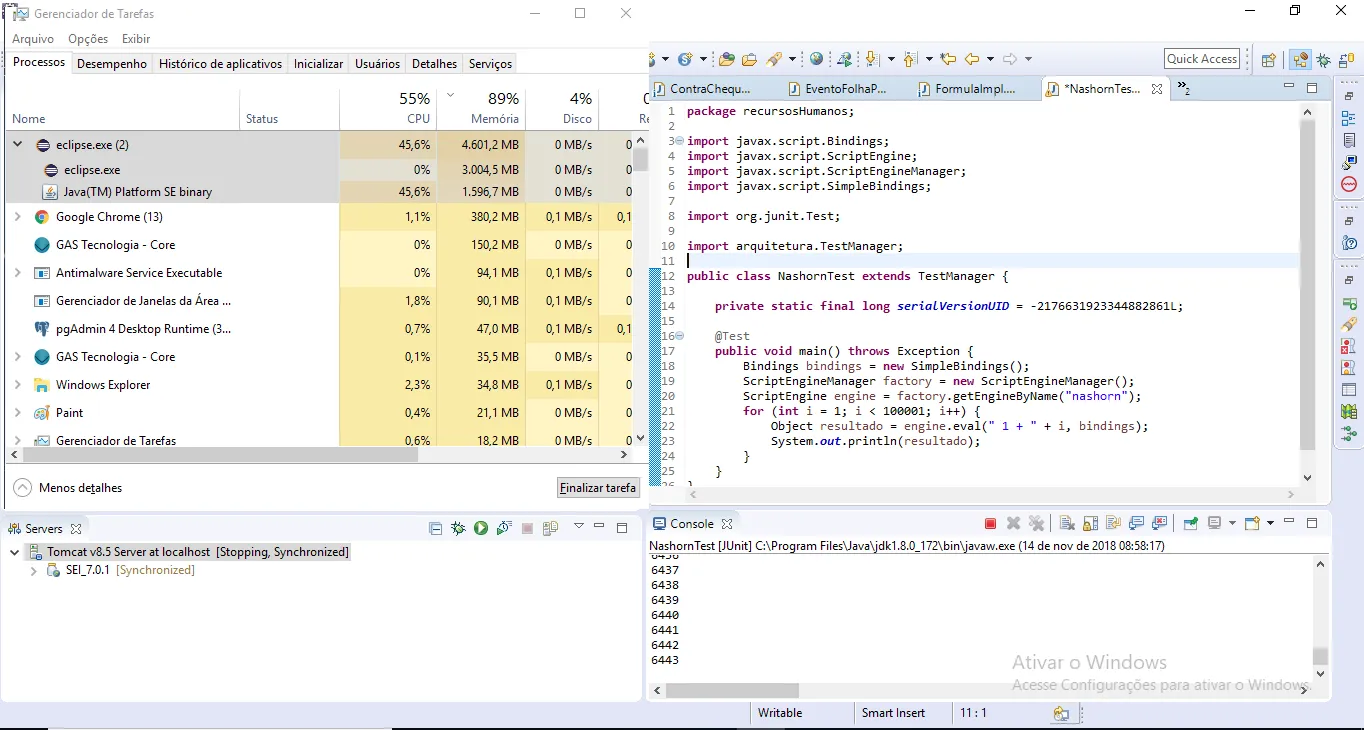
Task: Toggle Pin Console icon
Action: coord(1191,523)
